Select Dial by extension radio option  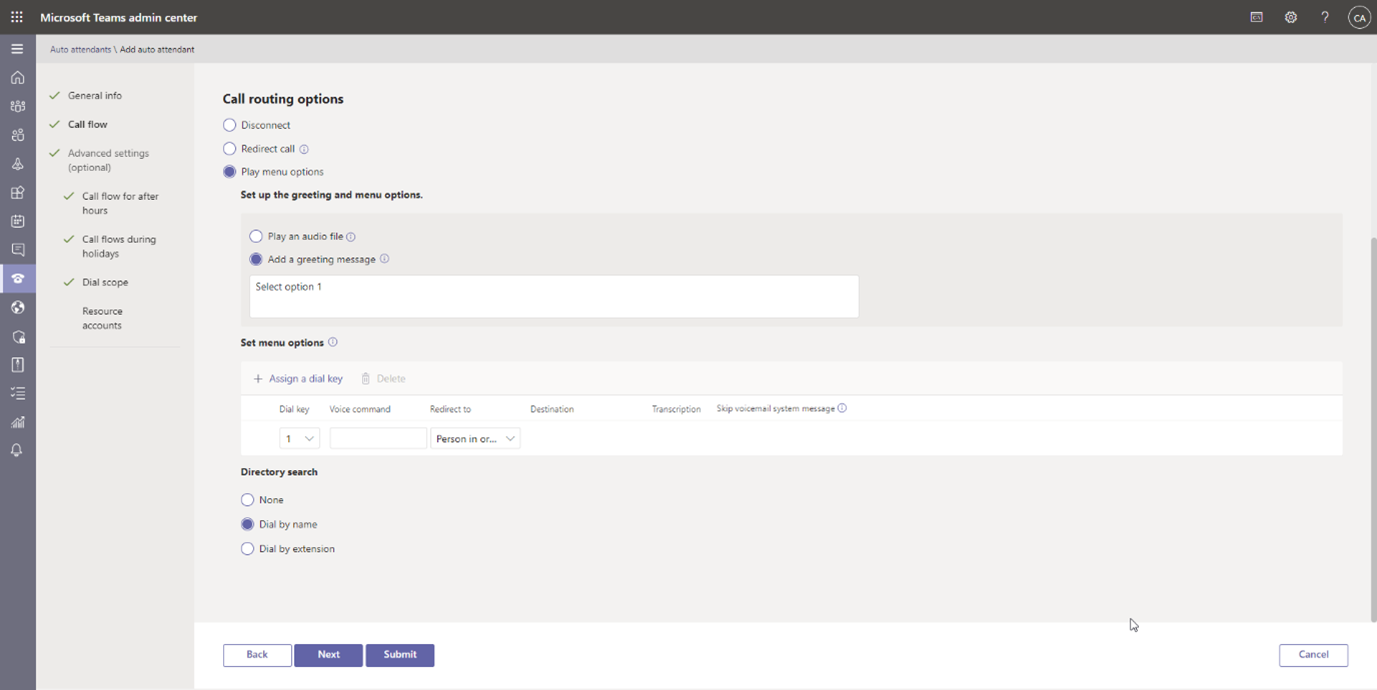(x=248, y=549)
